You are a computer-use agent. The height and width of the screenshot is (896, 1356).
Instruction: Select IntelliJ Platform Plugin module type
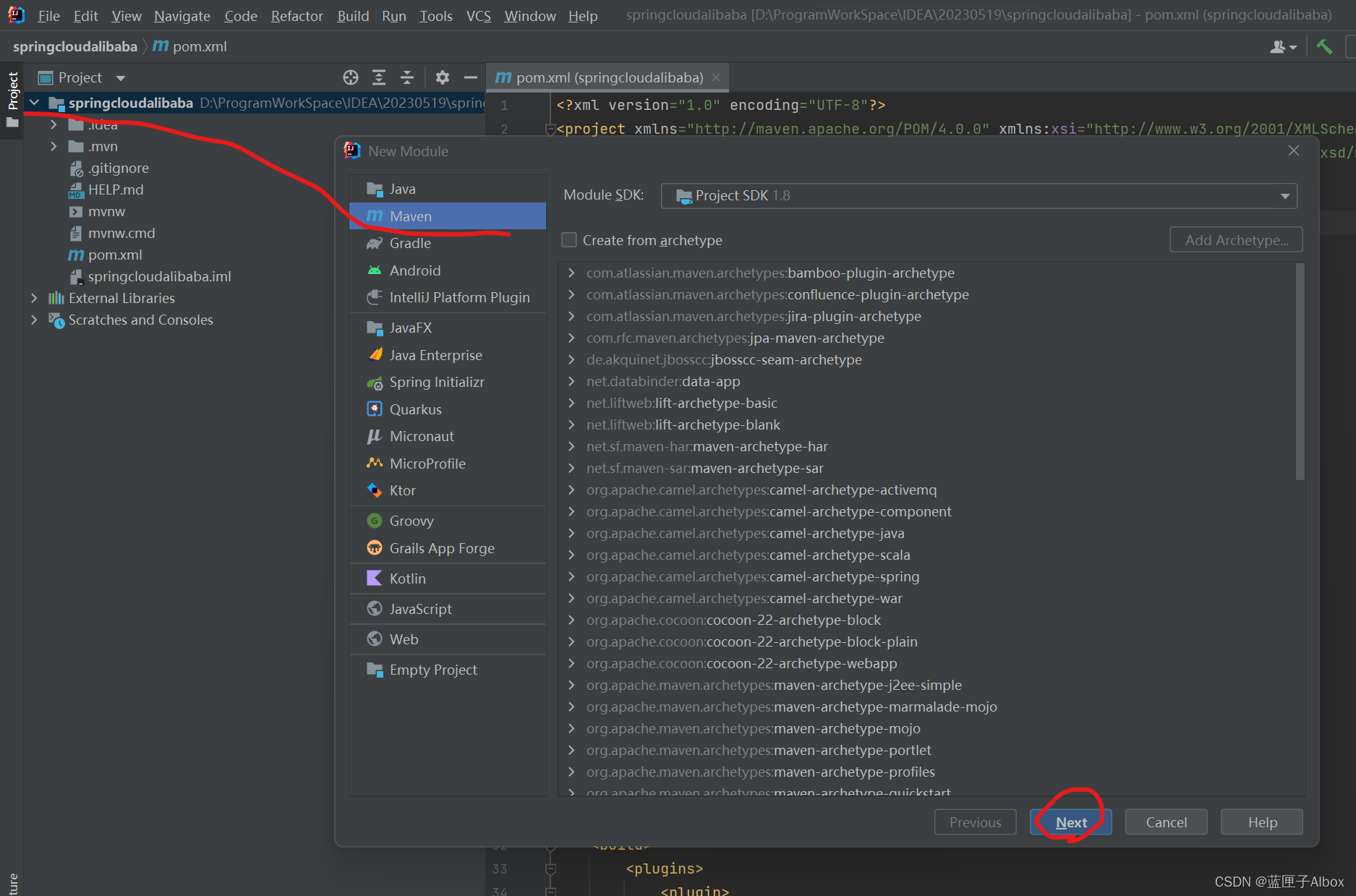click(448, 297)
